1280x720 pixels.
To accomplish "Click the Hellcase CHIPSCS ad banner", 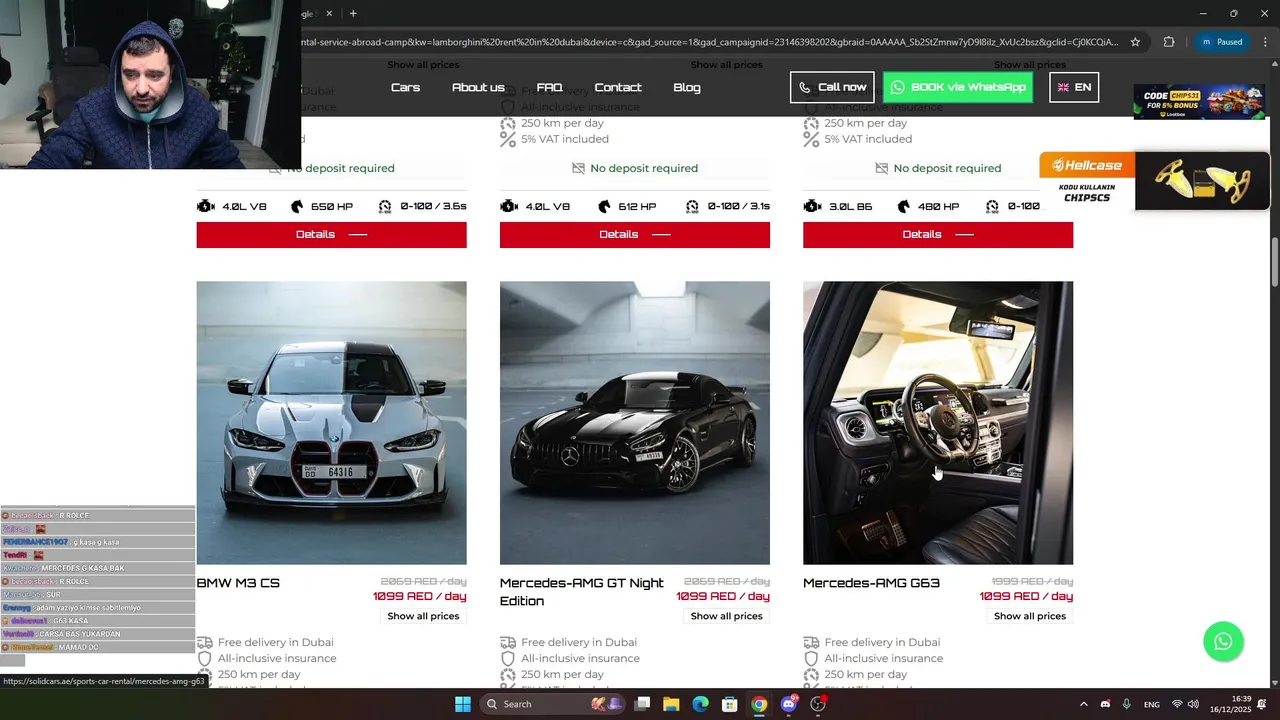I will click(1154, 180).
